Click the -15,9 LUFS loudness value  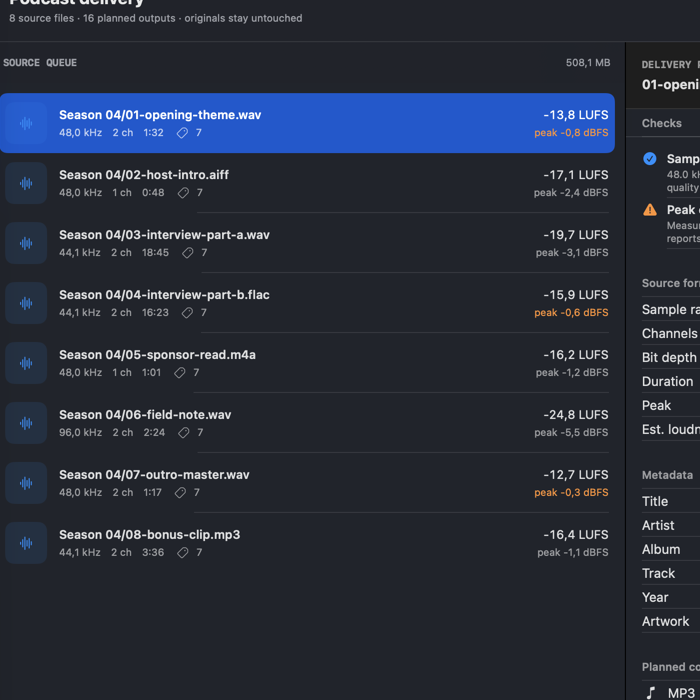click(575, 295)
